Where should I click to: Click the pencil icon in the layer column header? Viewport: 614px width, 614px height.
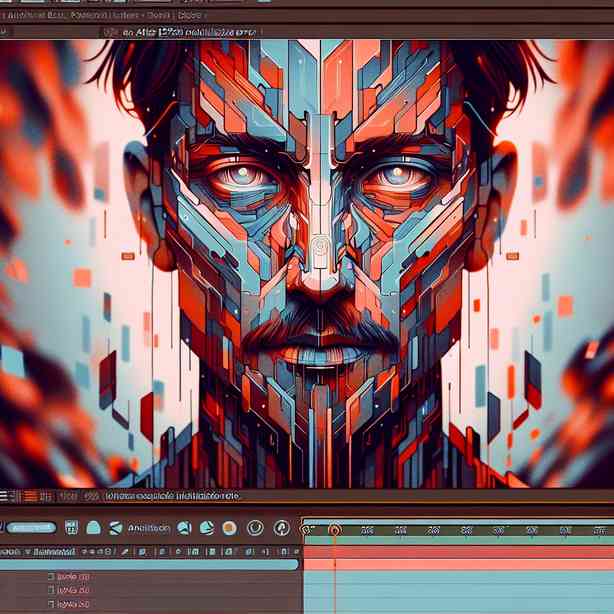point(125,552)
